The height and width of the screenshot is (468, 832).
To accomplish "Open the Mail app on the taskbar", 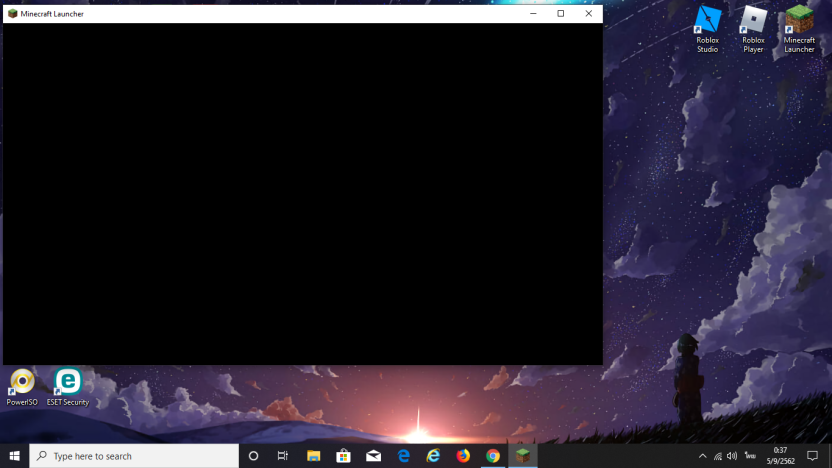I will click(374, 456).
